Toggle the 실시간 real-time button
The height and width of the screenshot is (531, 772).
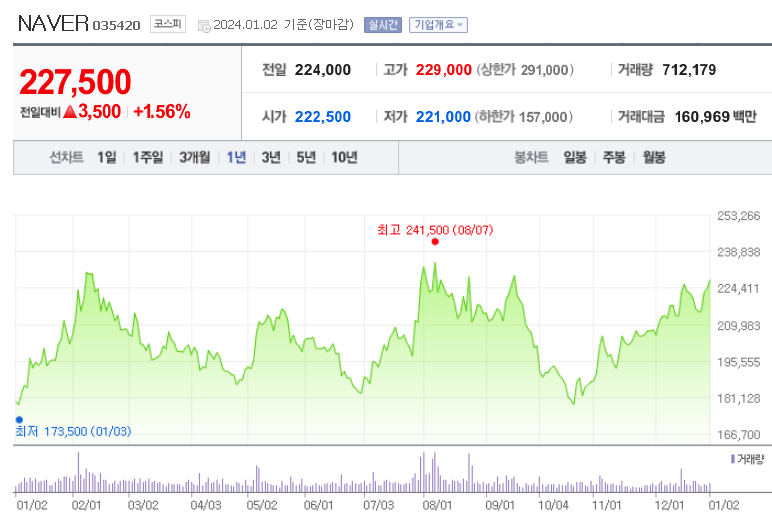pyautogui.click(x=383, y=25)
